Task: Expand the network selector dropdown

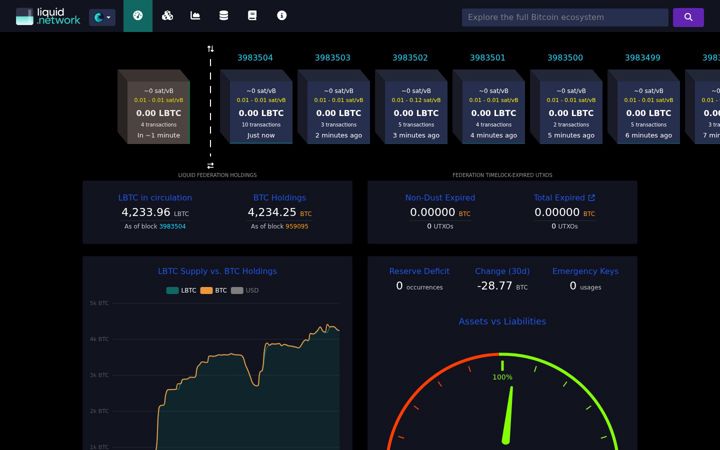Action: coord(102,17)
